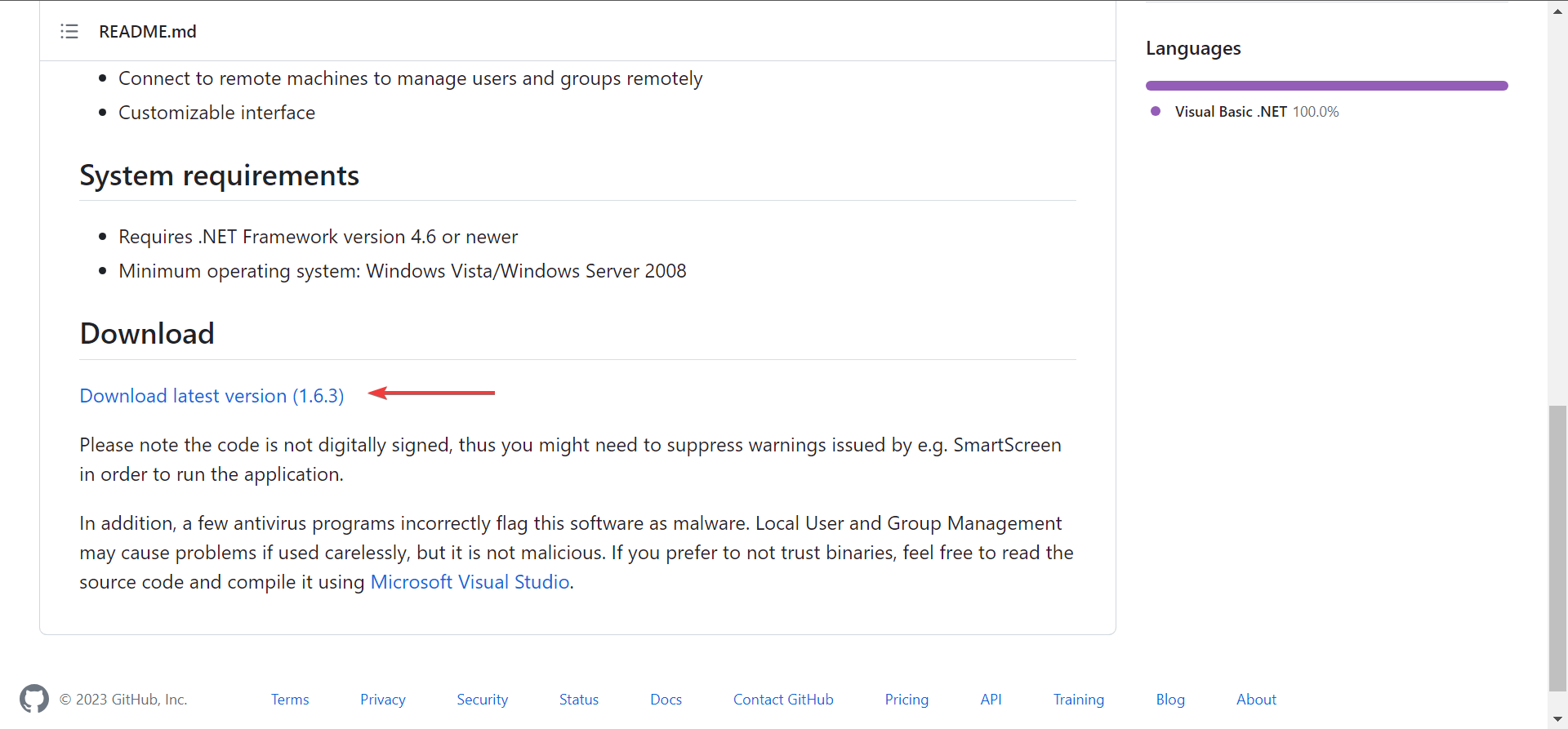This screenshot has height=729, width=1568.
Task: Open the GitHub Blog link
Action: 1170,699
